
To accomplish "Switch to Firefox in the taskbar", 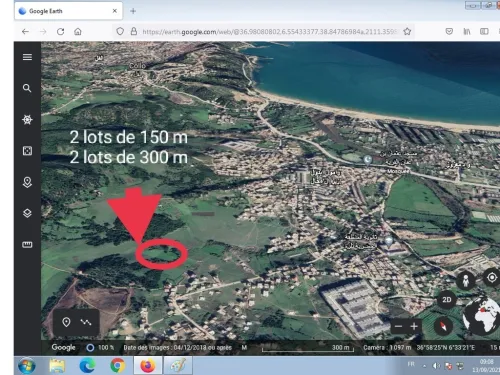I will point(148,366).
